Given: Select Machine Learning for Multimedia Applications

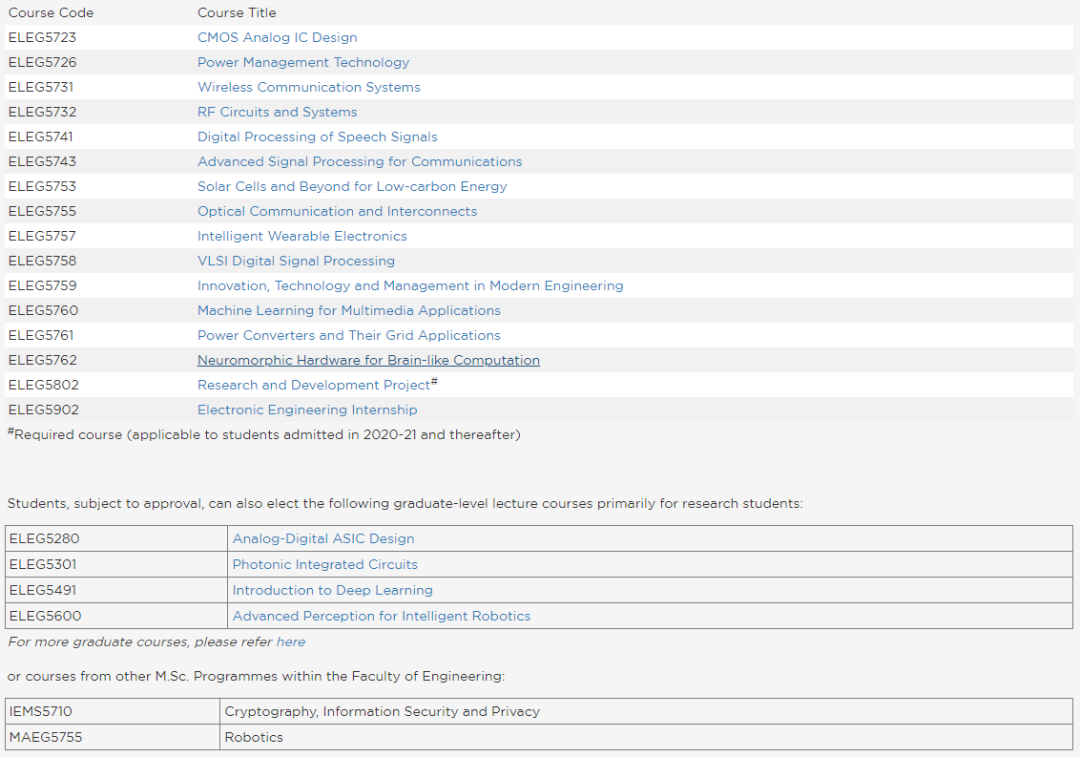Looking at the screenshot, I should pyautogui.click(x=349, y=310).
